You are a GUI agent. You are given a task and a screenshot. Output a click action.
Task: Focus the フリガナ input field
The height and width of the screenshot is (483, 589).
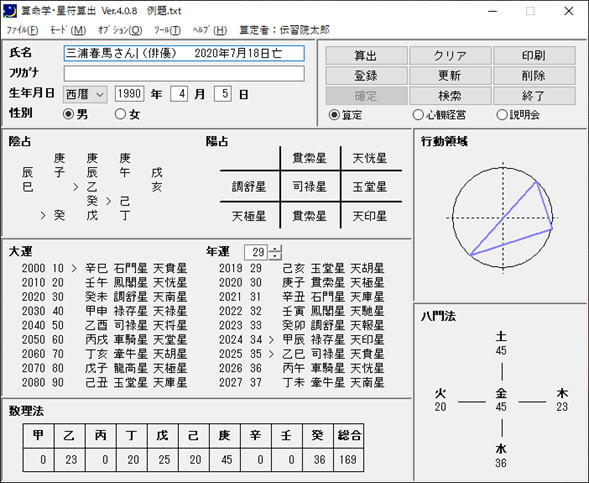click(x=184, y=74)
